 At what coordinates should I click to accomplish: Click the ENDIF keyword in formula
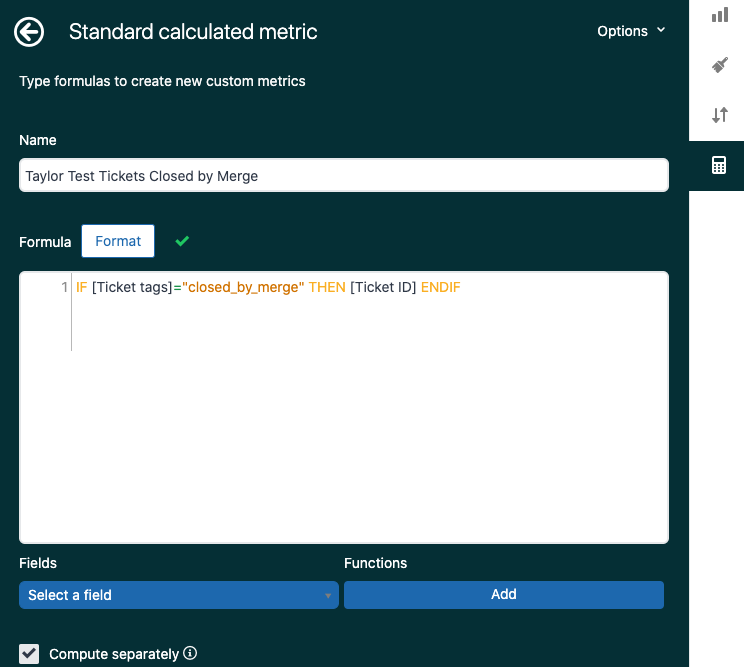[441, 288]
